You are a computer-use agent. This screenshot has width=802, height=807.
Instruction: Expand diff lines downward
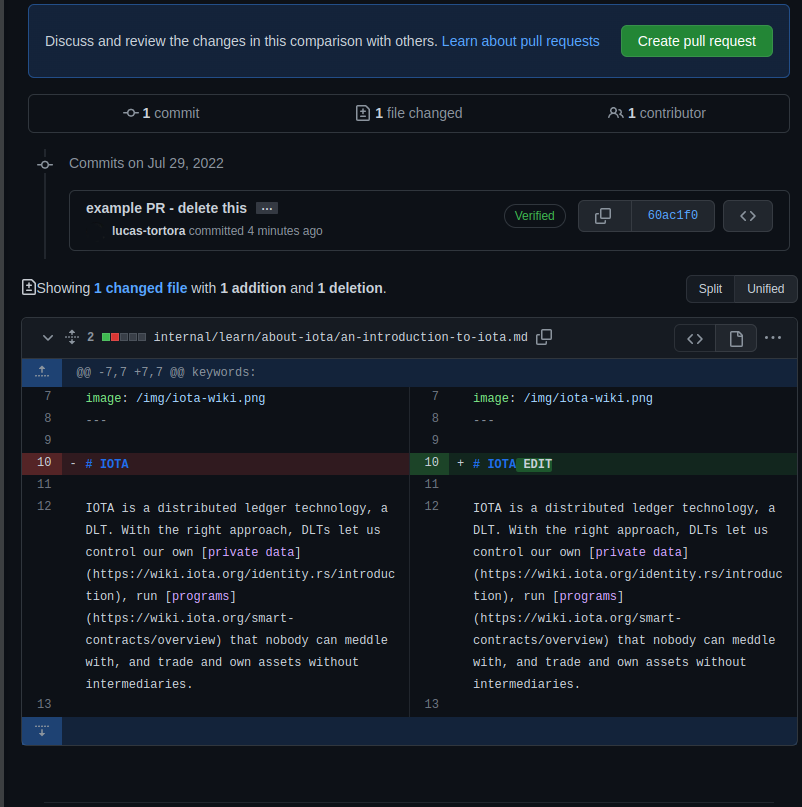coord(42,731)
